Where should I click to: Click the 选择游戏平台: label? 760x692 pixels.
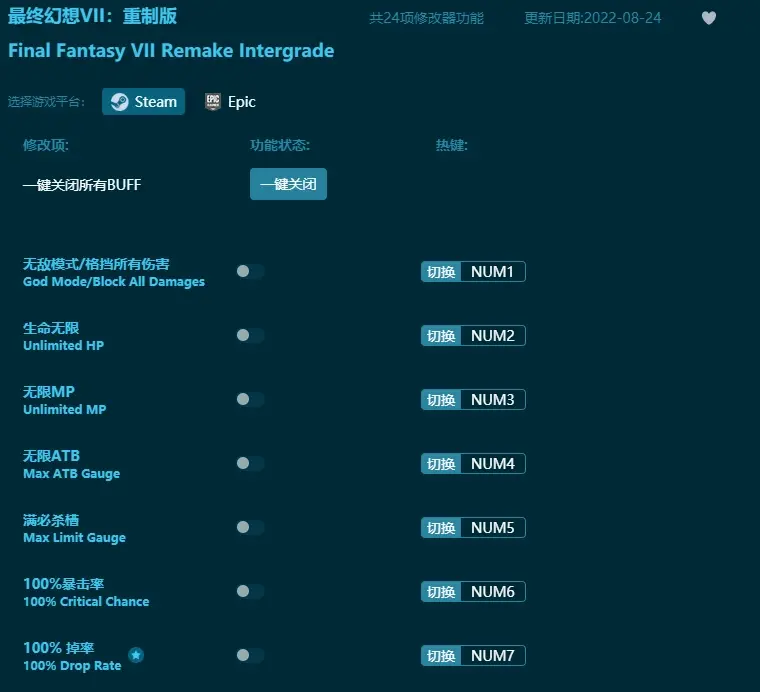[x=47, y=102]
